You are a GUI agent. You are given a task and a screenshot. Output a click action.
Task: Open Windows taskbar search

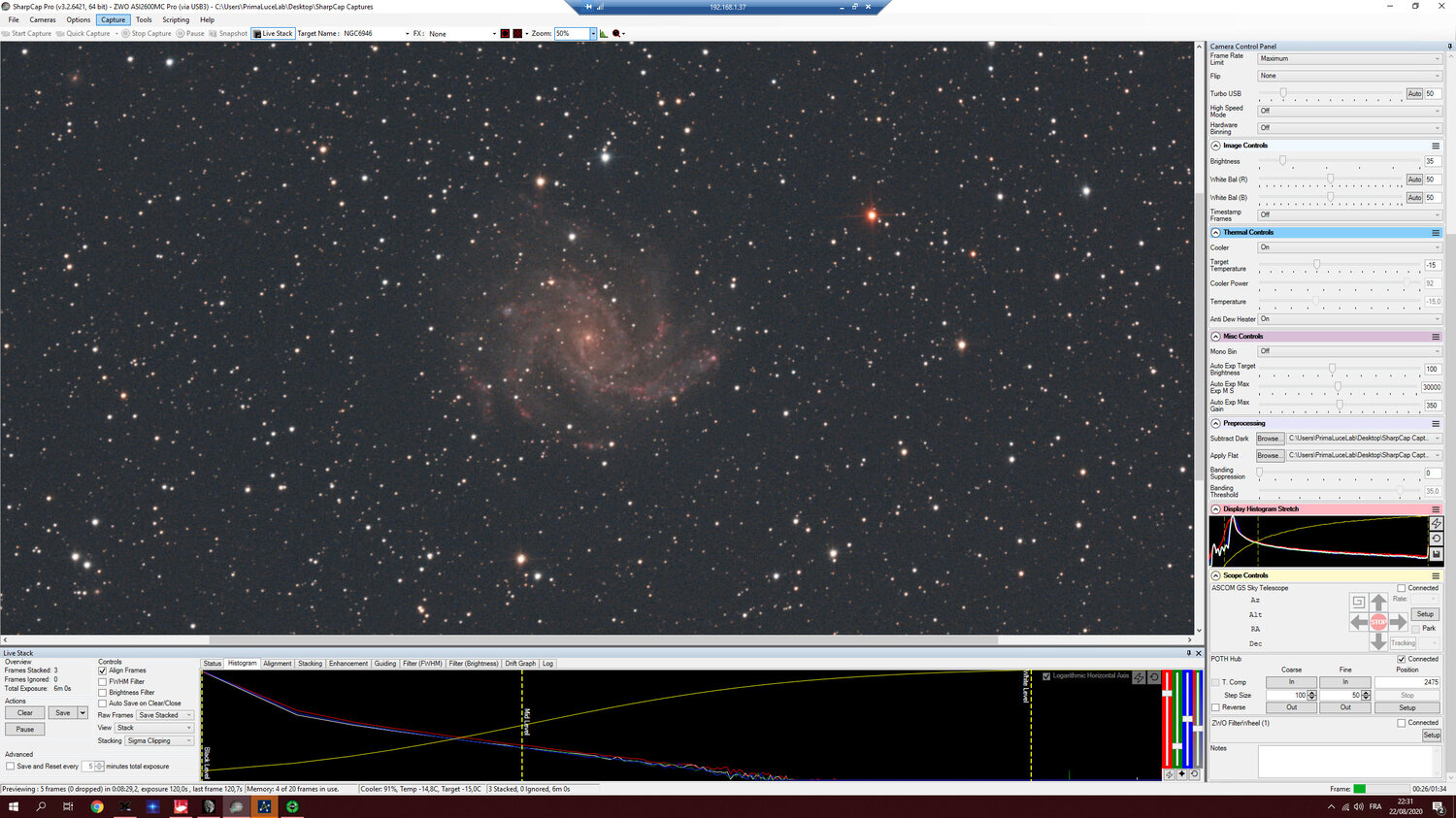[41, 806]
